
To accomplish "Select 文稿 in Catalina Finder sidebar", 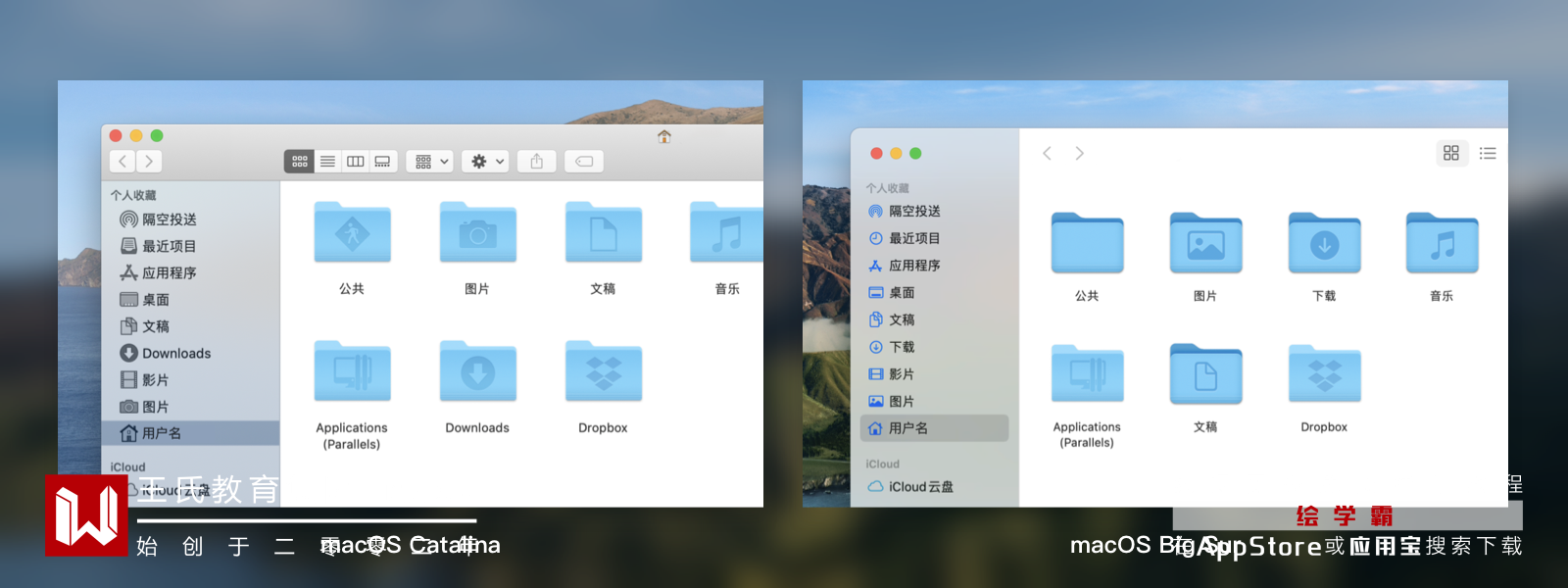I will tap(144, 326).
